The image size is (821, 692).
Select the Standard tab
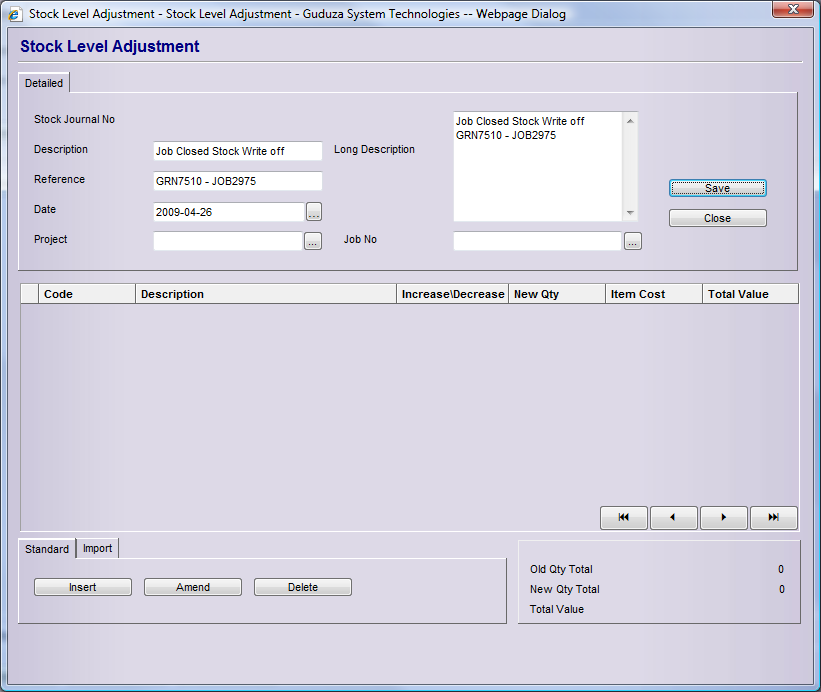pos(47,549)
